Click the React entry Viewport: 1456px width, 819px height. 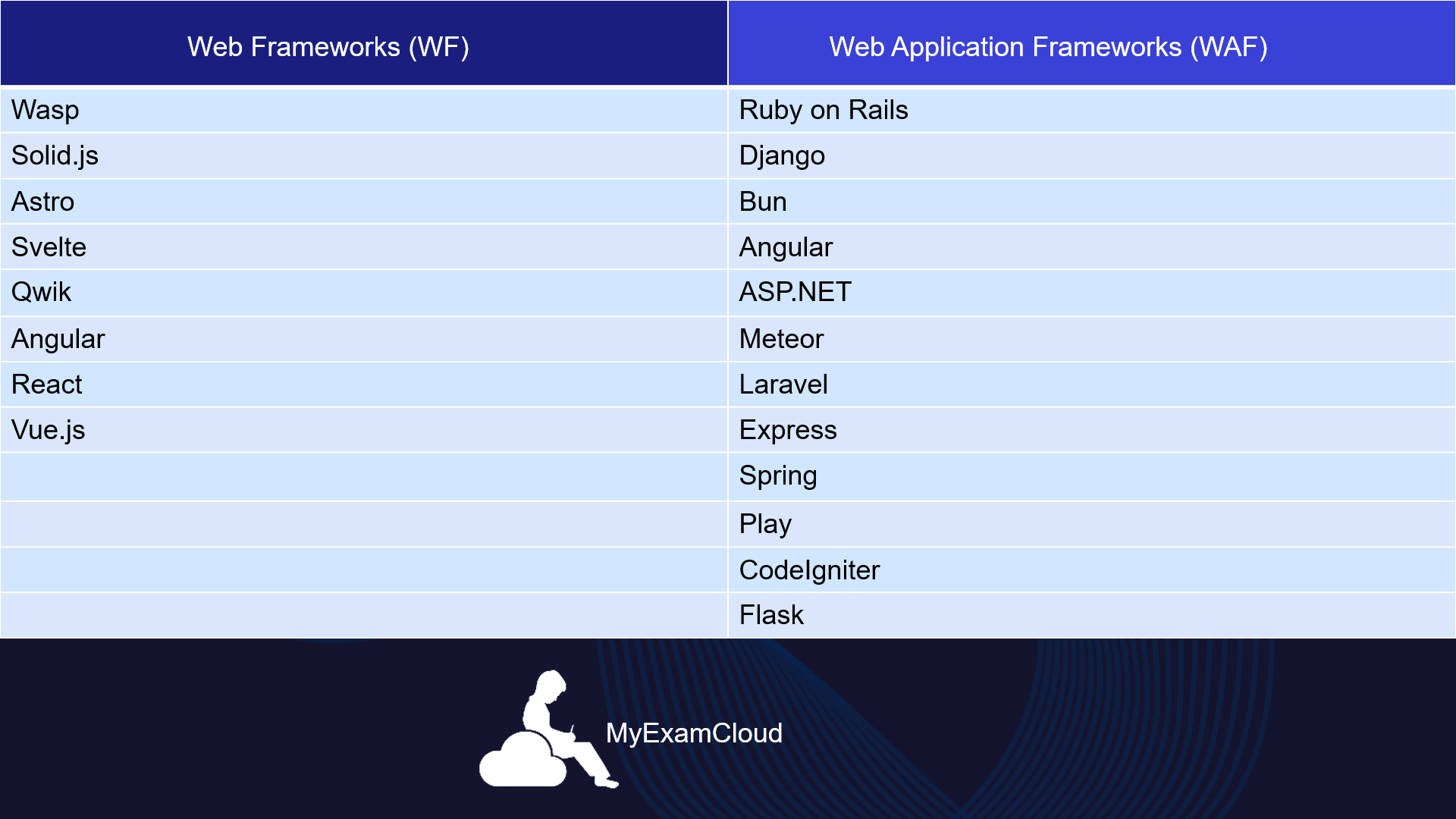(x=46, y=384)
